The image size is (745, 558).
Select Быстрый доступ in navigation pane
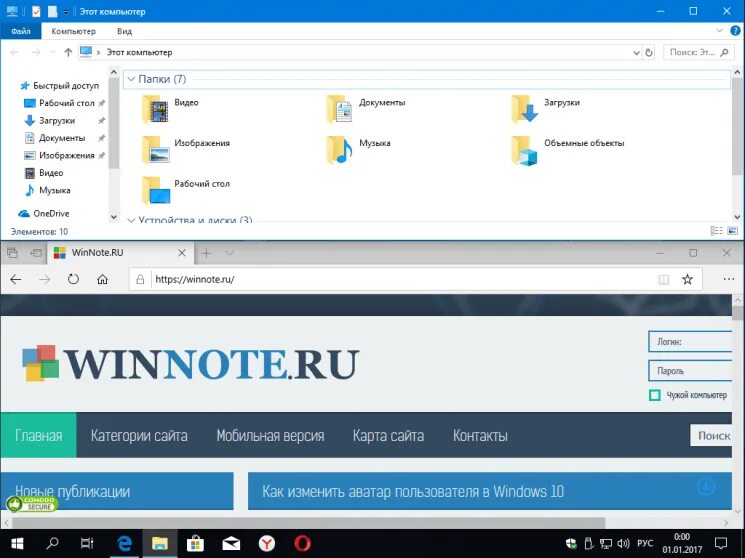(x=59, y=86)
